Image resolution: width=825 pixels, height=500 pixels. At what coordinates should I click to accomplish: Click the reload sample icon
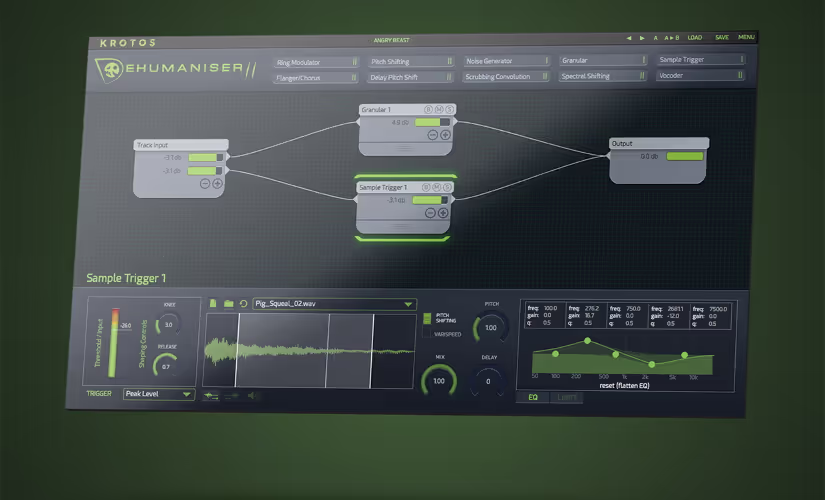[x=243, y=303]
